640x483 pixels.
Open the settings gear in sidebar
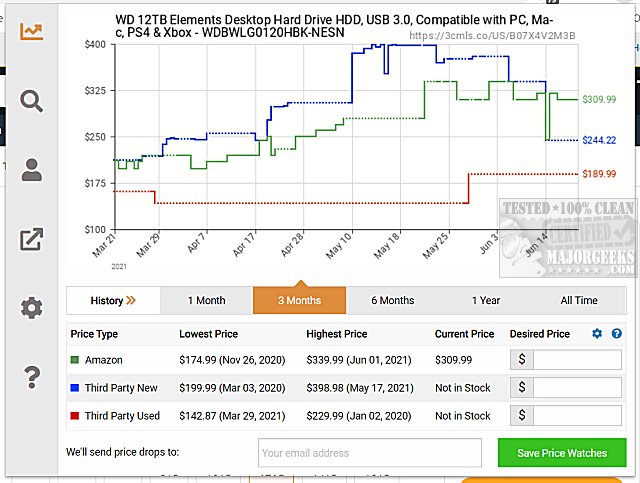tap(32, 308)
